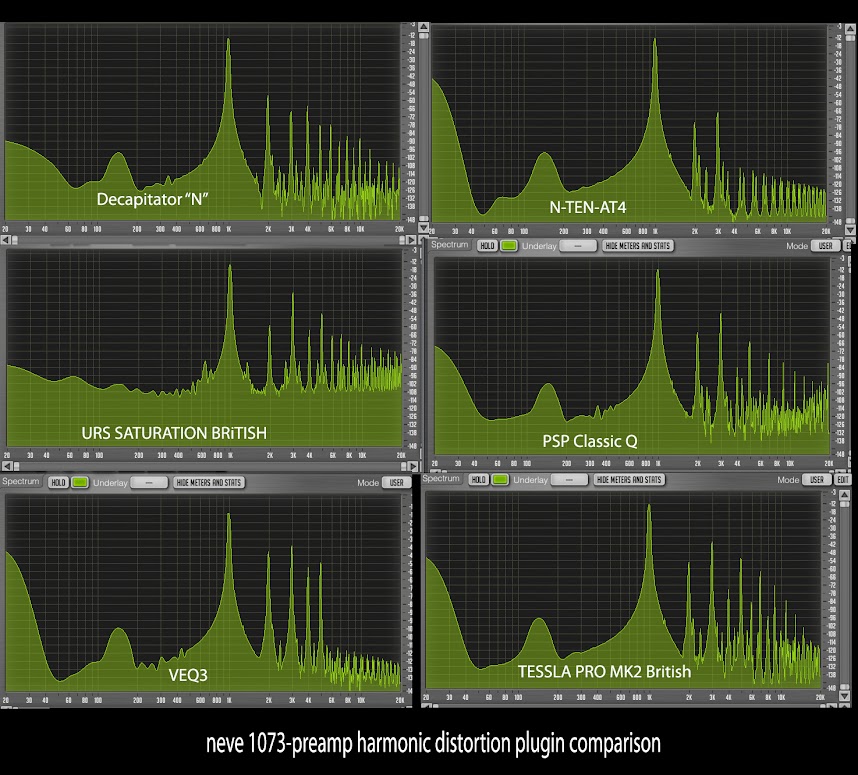Select Spectrum tab in VEQ3 toolbar

coord(20,481)
